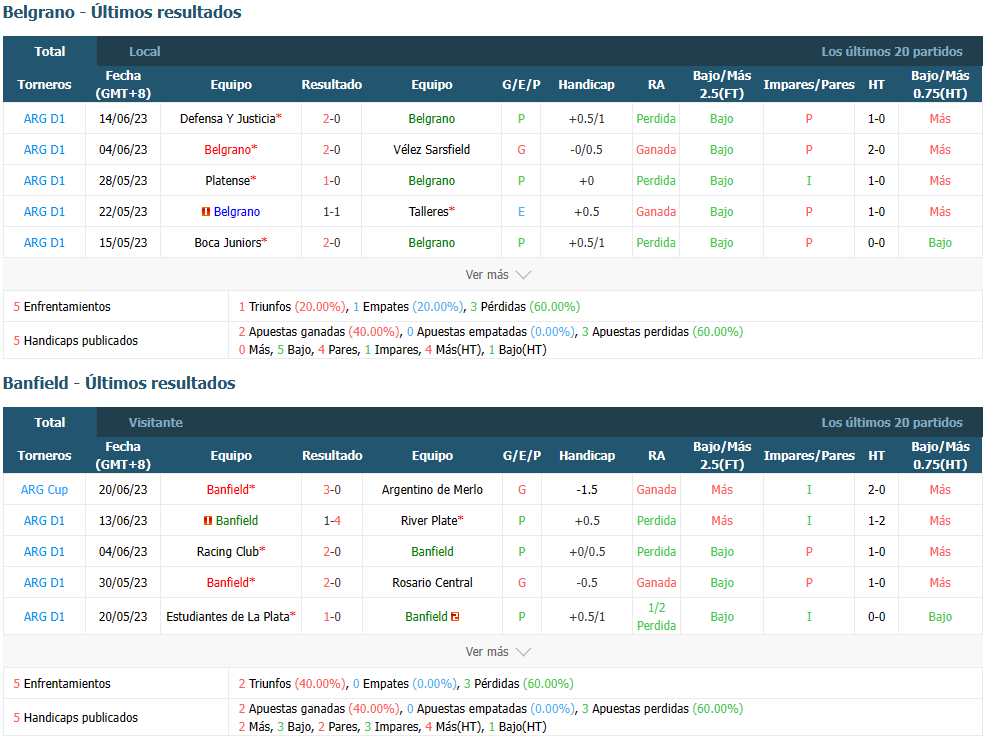The height and width of the screenshot is (741, 989).
Task: Select date '20/06/23' in Banfield table
Action: point(123,489)
